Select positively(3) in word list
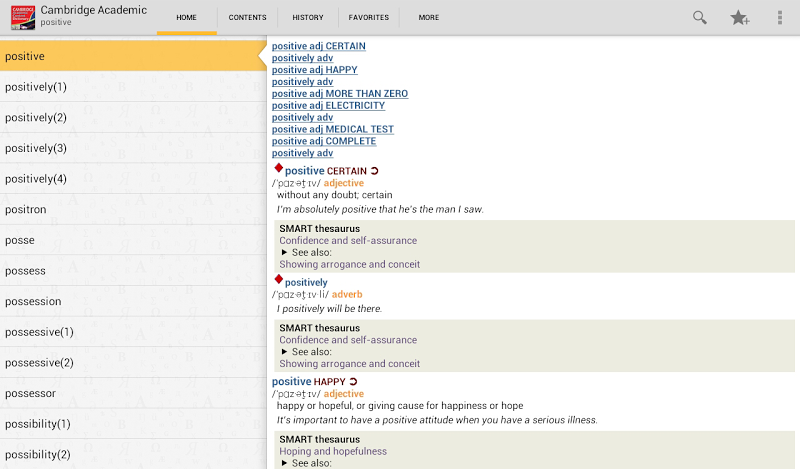The width and height of the screenshot is (800, 469). tap(133, 148)
